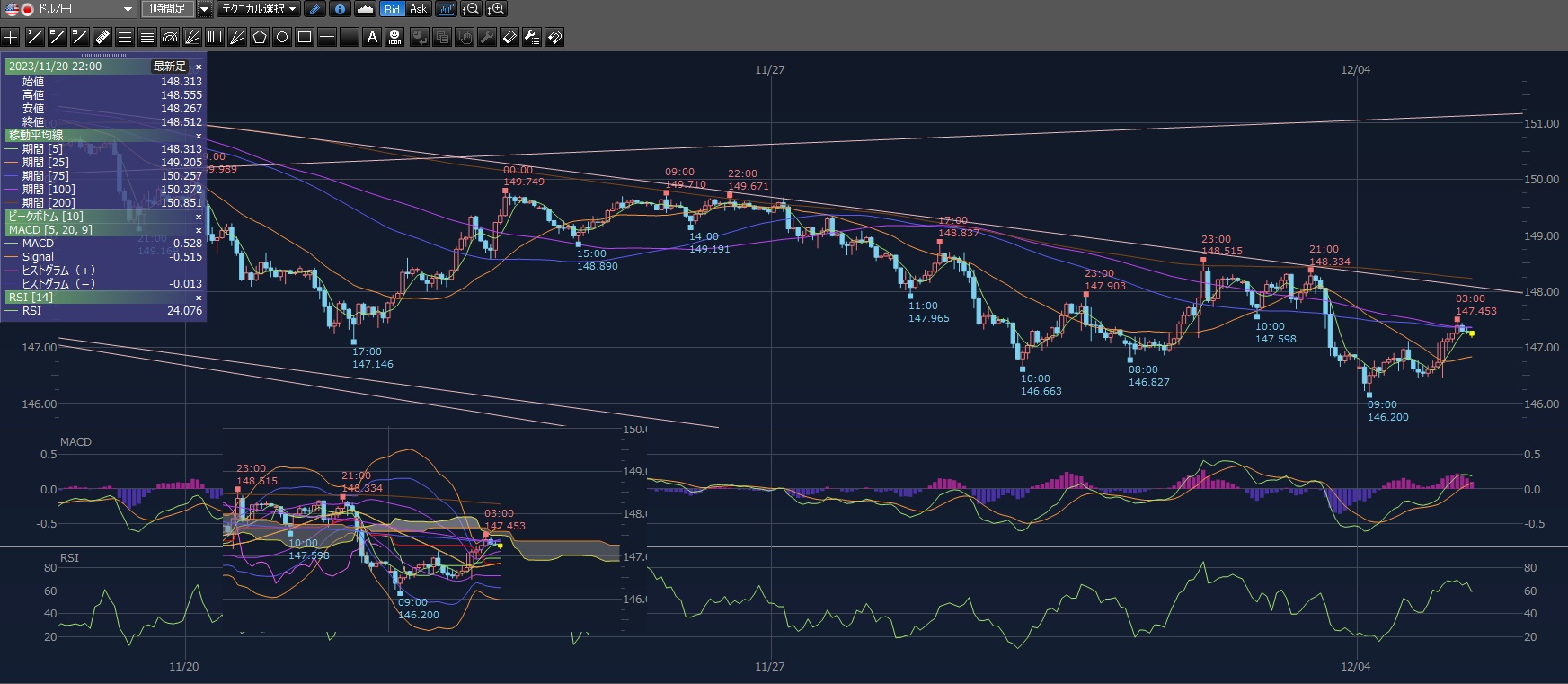Zoom out on the chart
Screen dimensions: 1568x684
click(x=471, y=9)
